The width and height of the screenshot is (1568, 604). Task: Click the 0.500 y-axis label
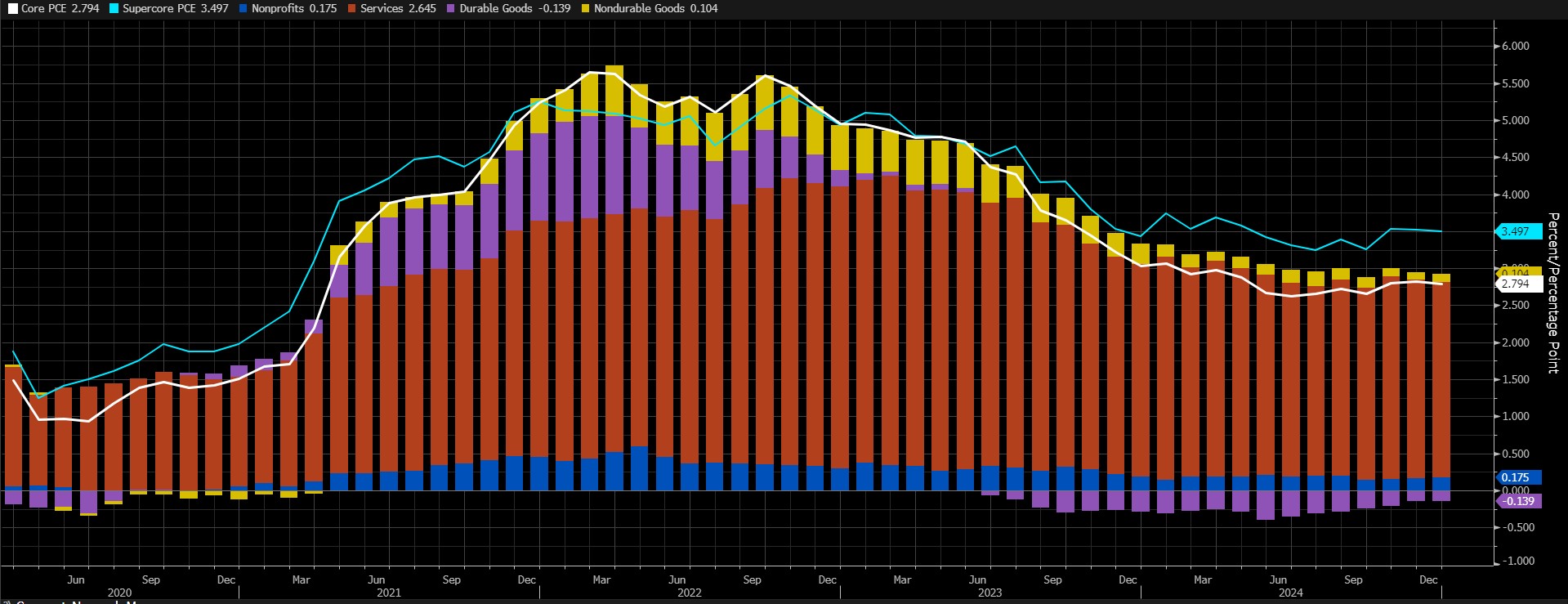coord(1516,454)
